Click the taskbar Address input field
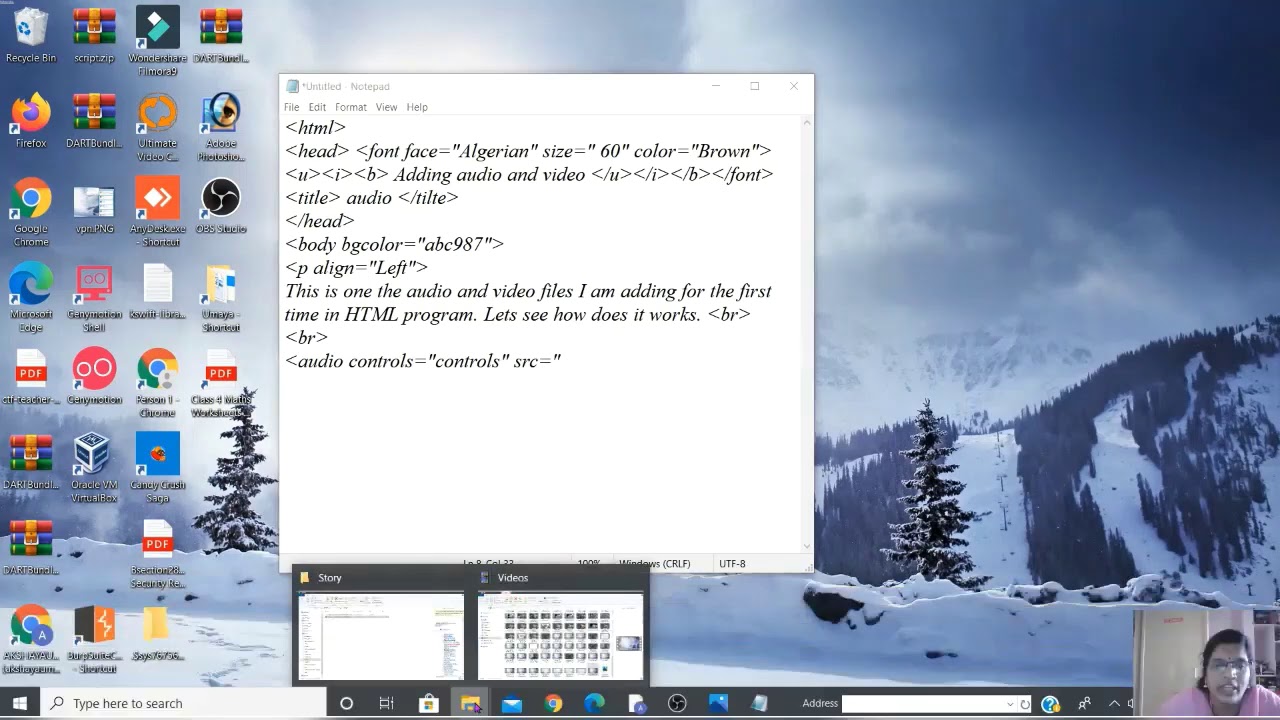The height and width of the screenshot is (720, 1280). [x=923, y=703]
